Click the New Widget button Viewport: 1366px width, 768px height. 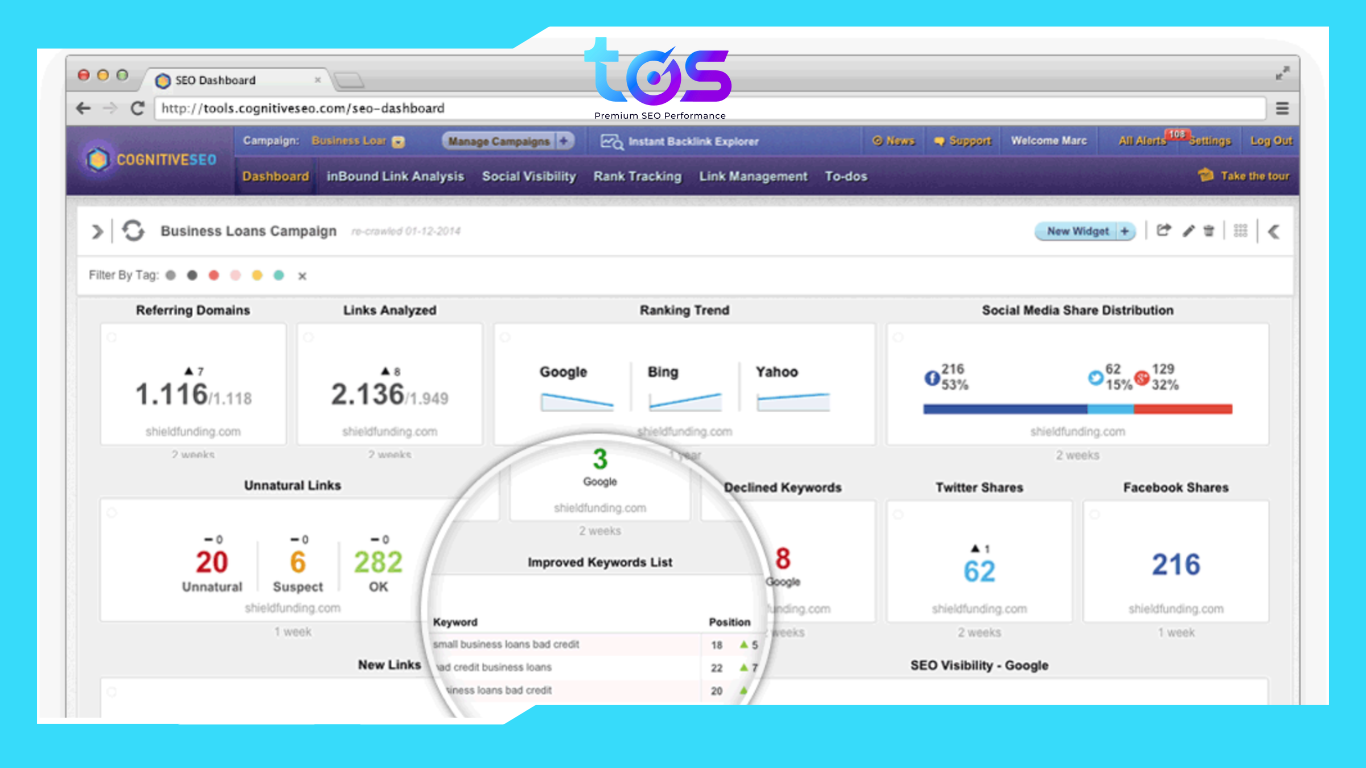pyautogui.click(x=1084, y=231)
